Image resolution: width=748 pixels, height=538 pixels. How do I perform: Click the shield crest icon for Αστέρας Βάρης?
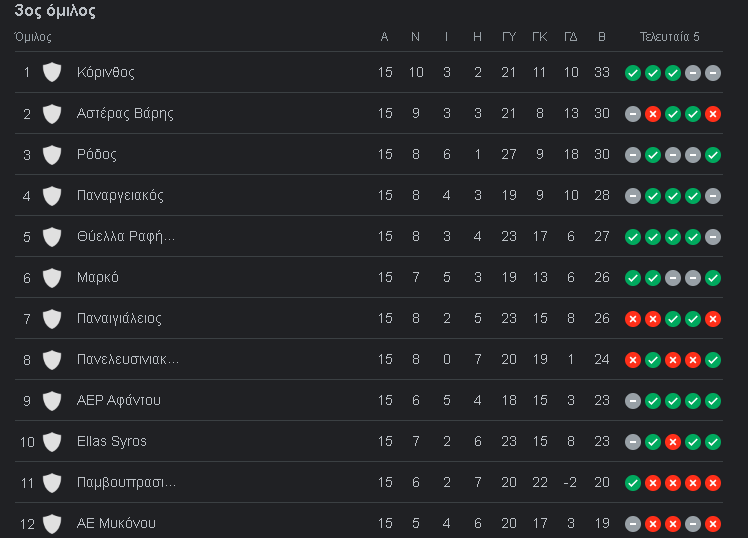52,114
